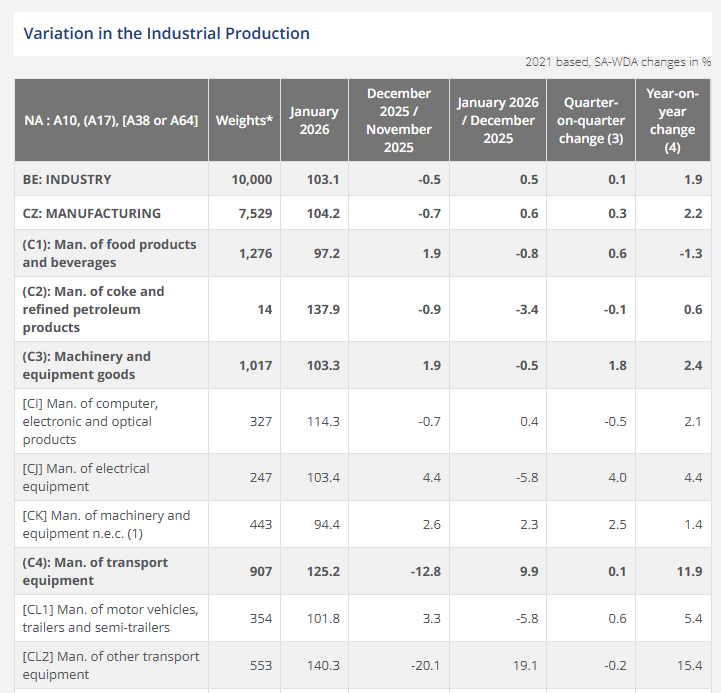Click '(C1): Man. of food products and beverages'
The width and height of the screenshot is (721, 693).
[x=109, y=253]
